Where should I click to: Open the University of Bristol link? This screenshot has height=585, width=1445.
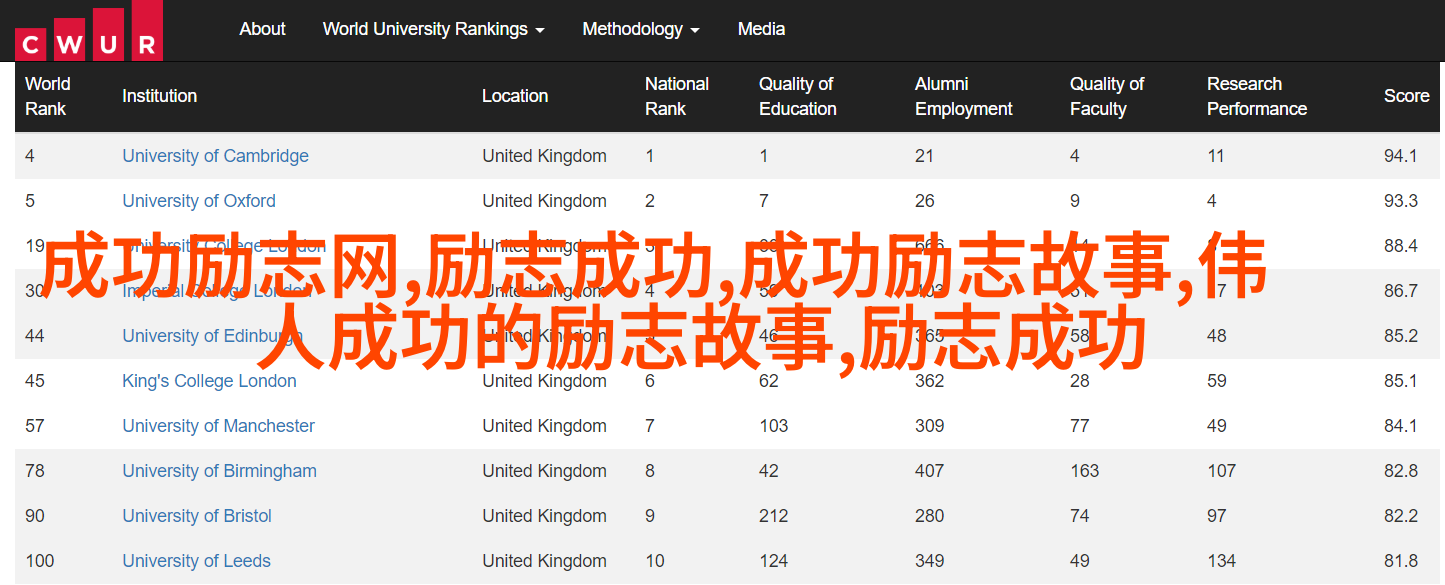coord(197,516)
